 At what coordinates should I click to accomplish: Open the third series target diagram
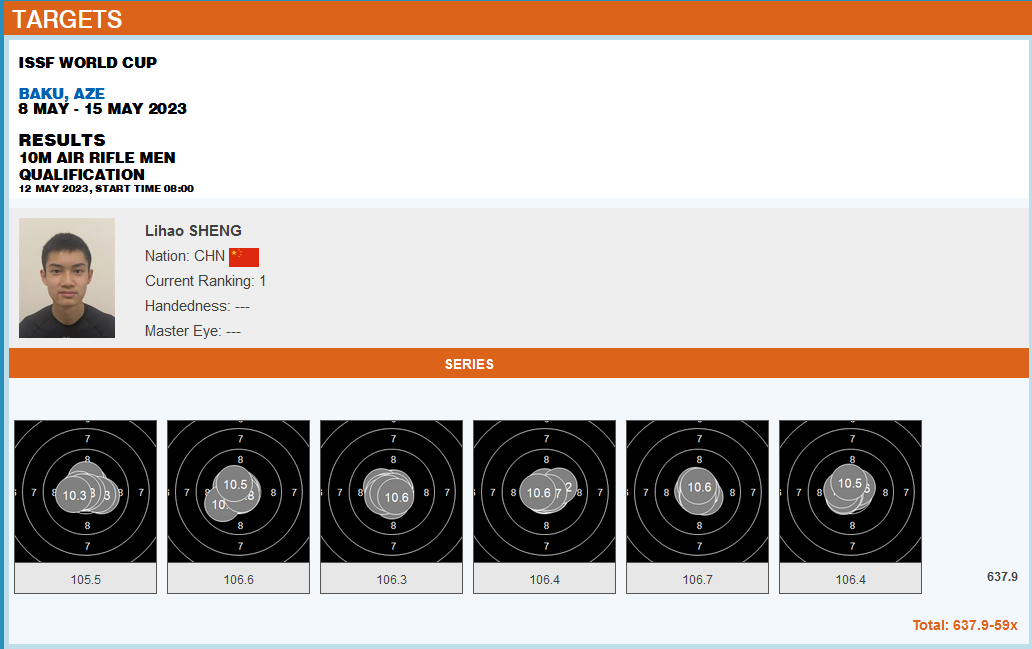point(392,491)
